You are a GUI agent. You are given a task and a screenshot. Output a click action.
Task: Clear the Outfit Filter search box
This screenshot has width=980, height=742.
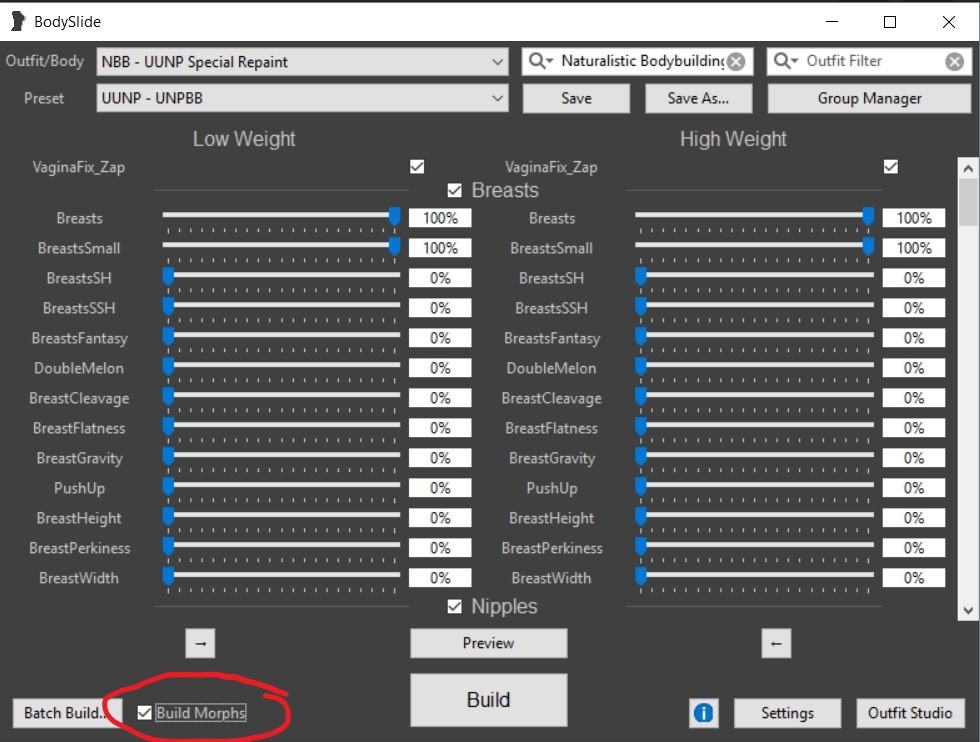click(954, 61)
